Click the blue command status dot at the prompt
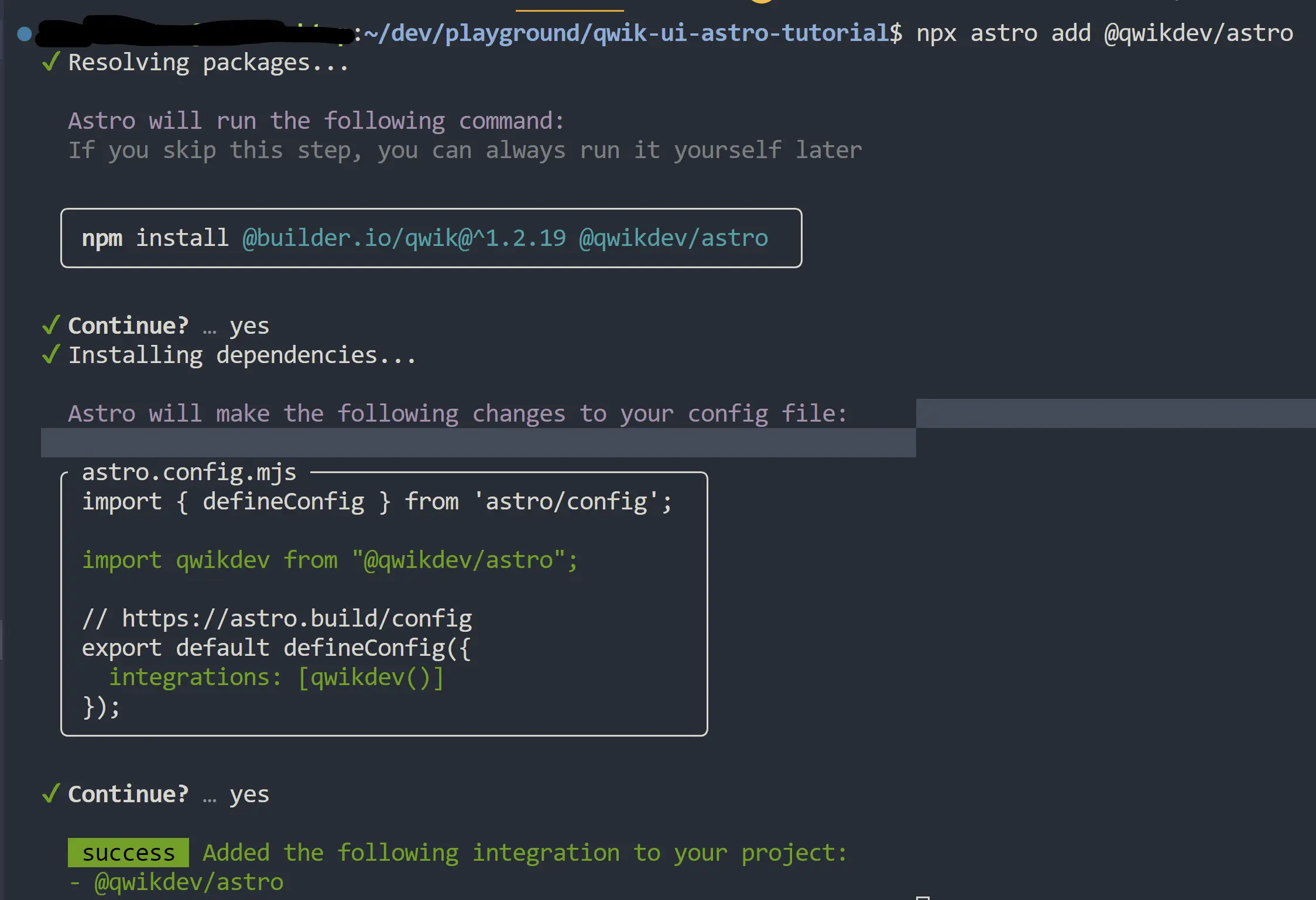The image size is (1316, 900). pos(25,34)
